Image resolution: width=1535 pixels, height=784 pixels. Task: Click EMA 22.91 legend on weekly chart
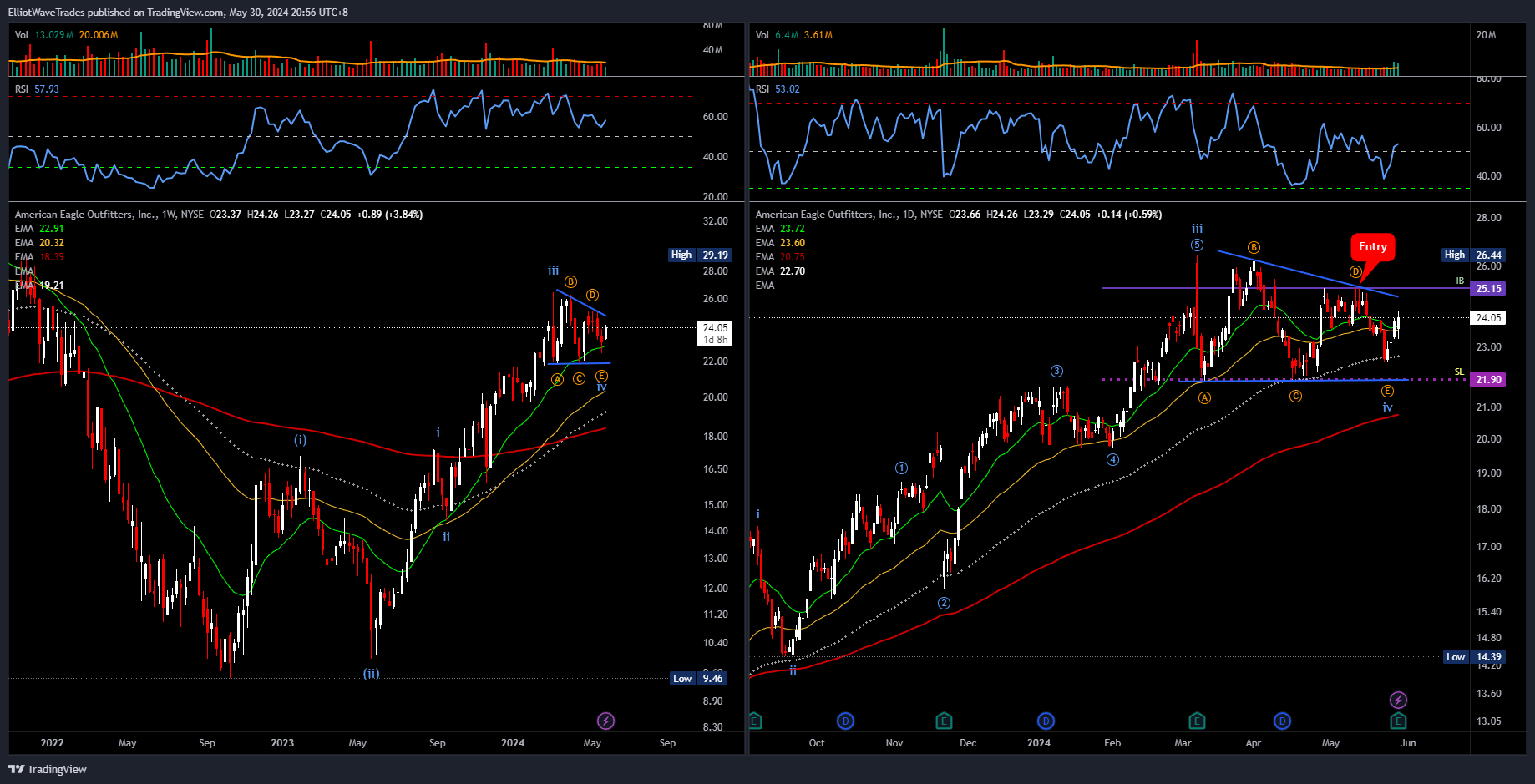(39, 228)
